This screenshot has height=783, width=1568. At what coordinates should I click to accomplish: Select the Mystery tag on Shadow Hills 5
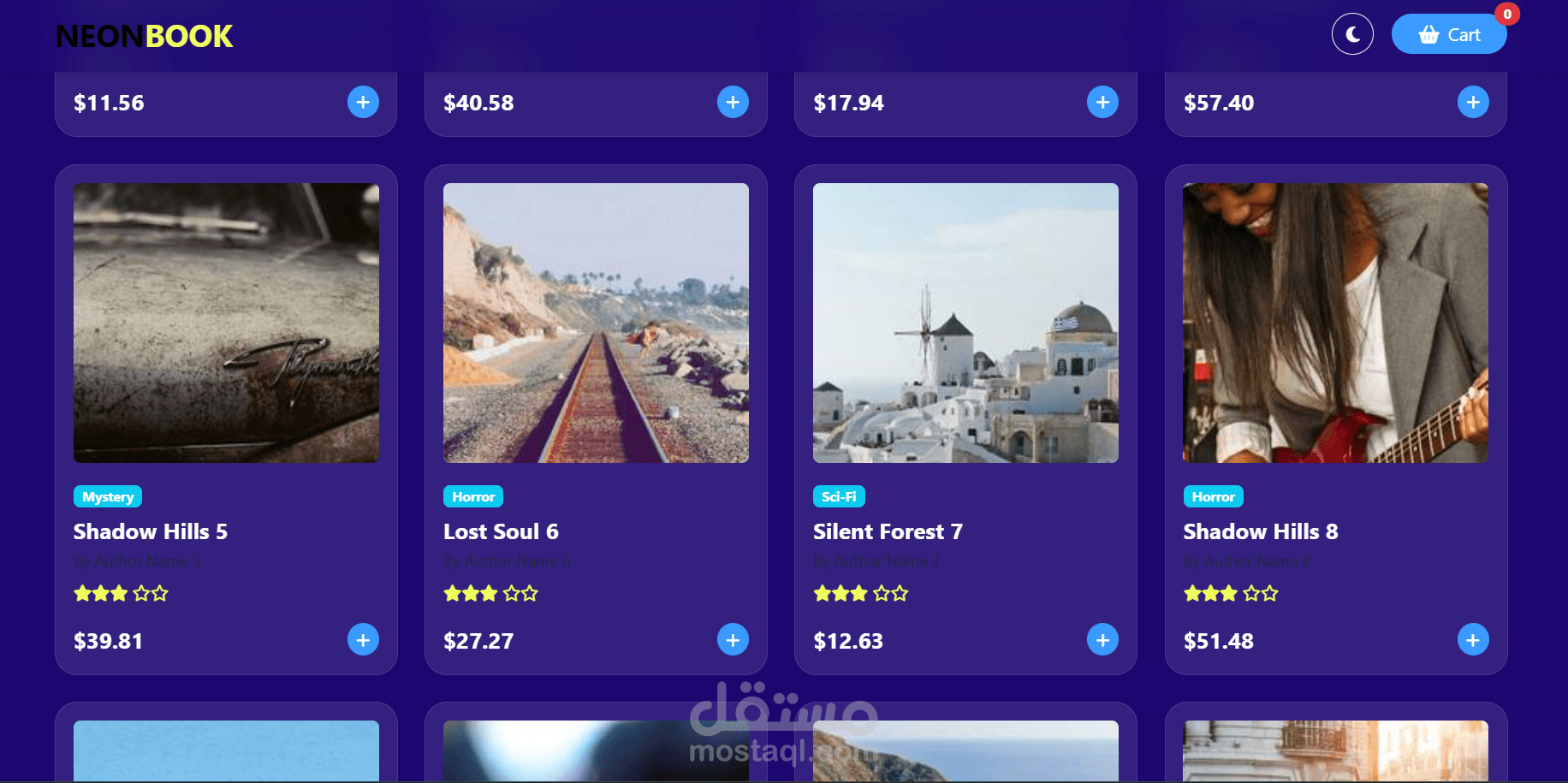[x=108, y=496]
